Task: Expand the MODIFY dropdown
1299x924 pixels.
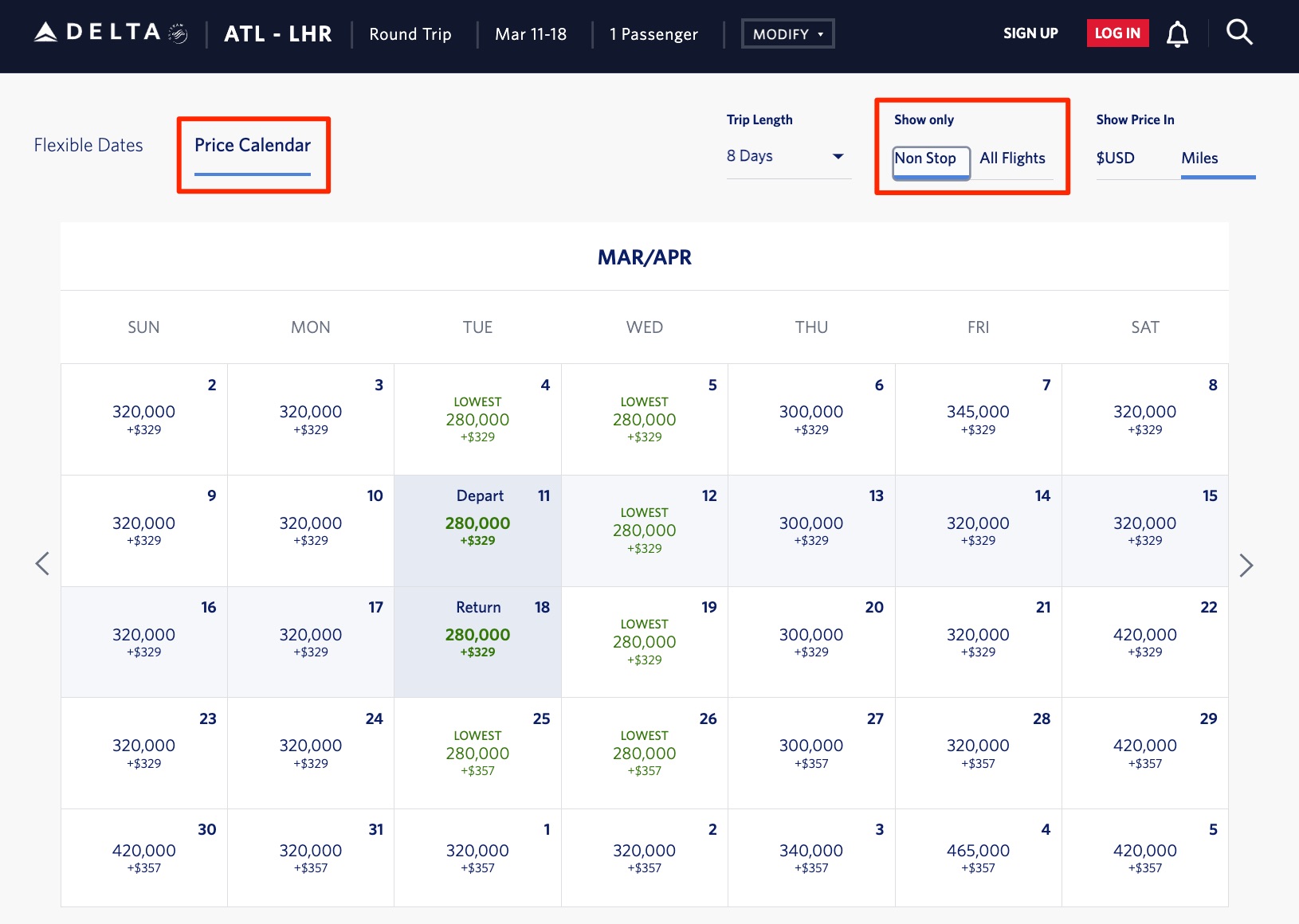Action: pos(787,33)
